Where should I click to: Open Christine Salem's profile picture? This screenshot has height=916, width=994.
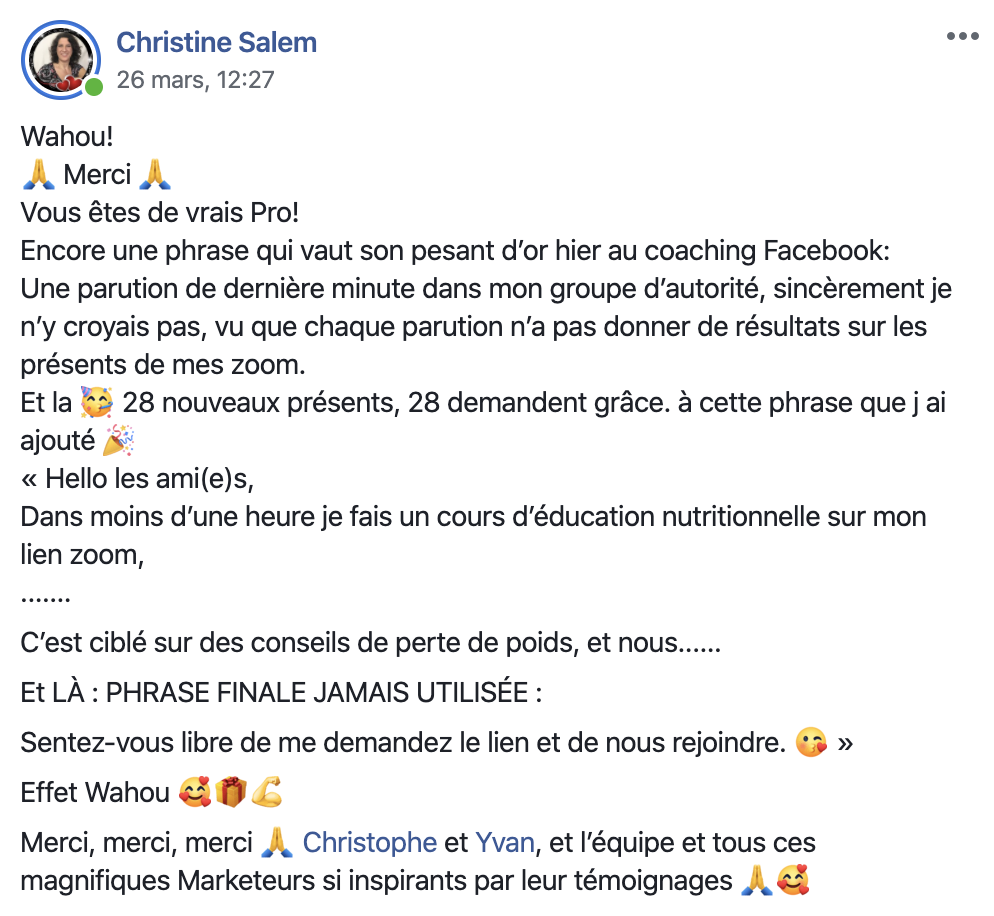click(x=61, y=60)
